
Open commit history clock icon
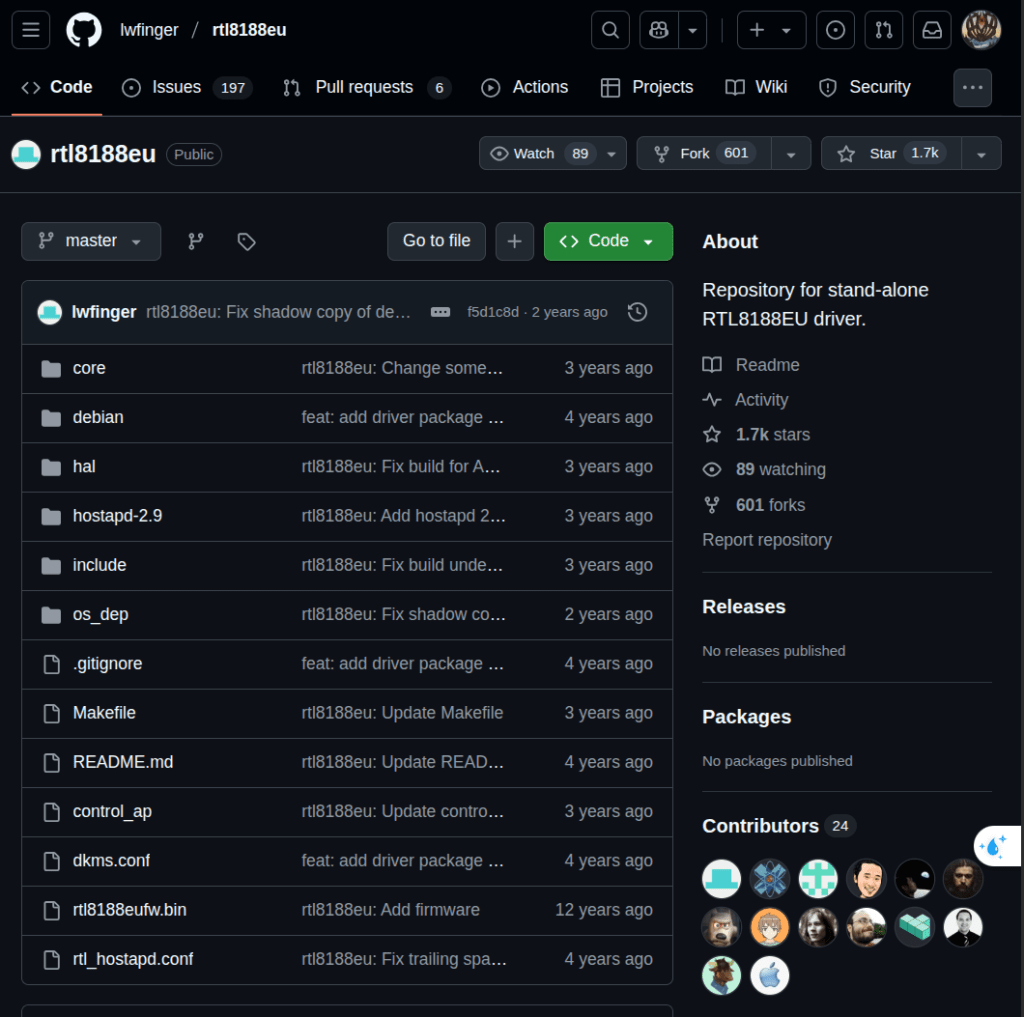tap(637, 312)
